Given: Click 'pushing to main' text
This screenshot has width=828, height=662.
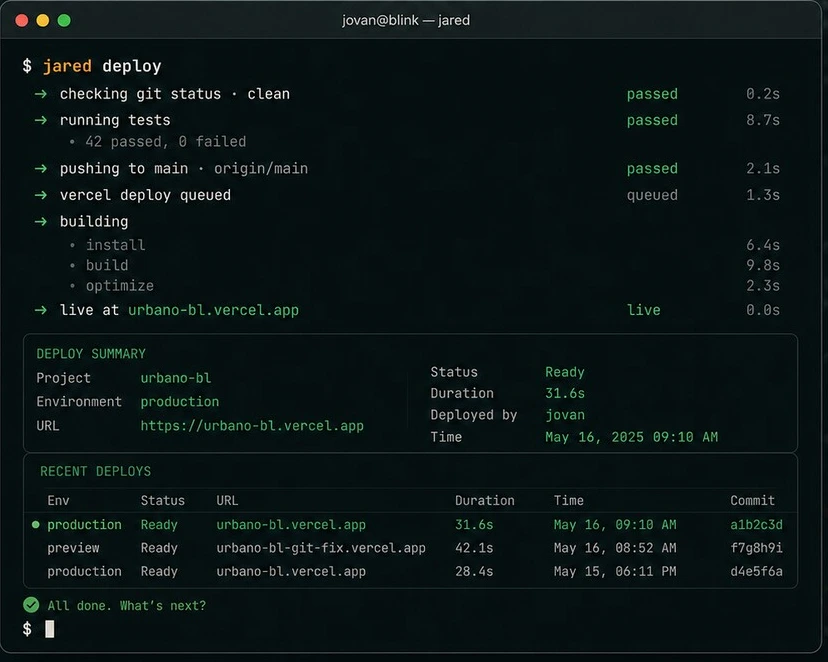Looking at the screenshot, I should coord(124,168).
